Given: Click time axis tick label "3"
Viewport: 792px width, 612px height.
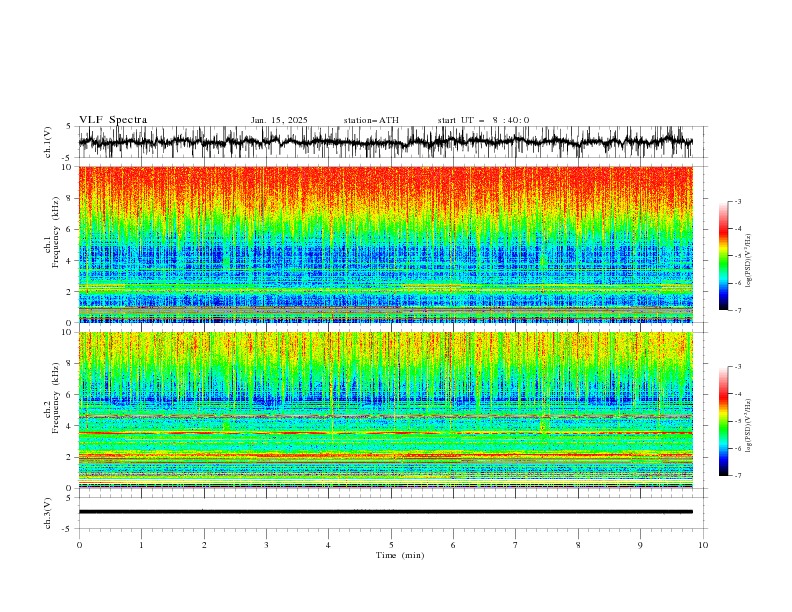Looking at the screenshot, I should click(x=266, y=545).
